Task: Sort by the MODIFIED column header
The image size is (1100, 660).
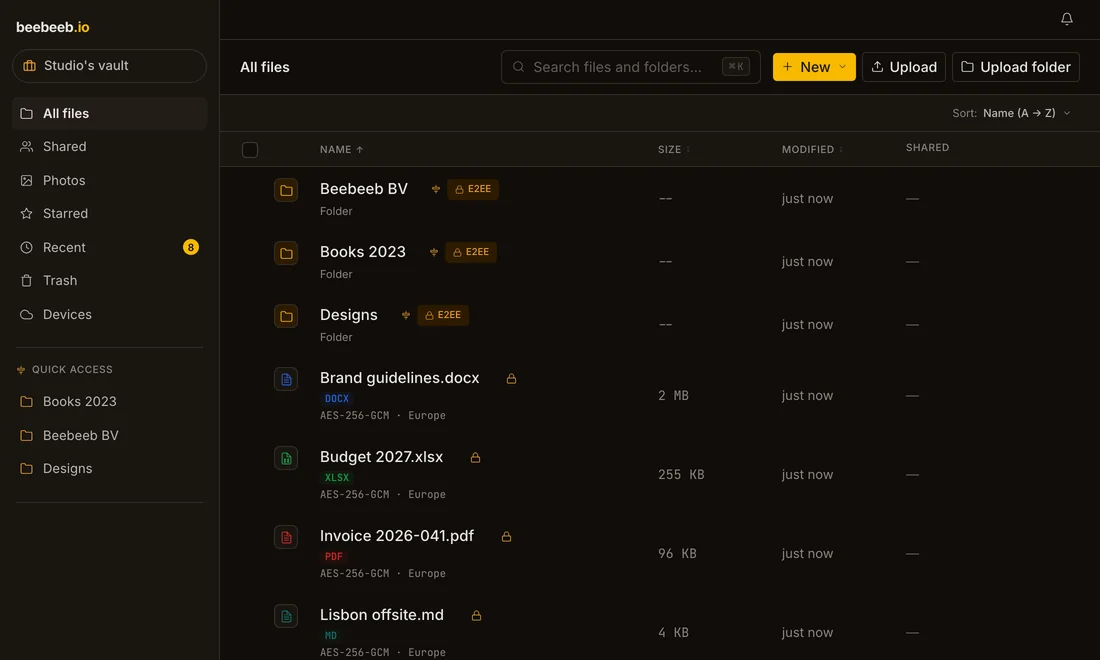Action: point(812,149)
